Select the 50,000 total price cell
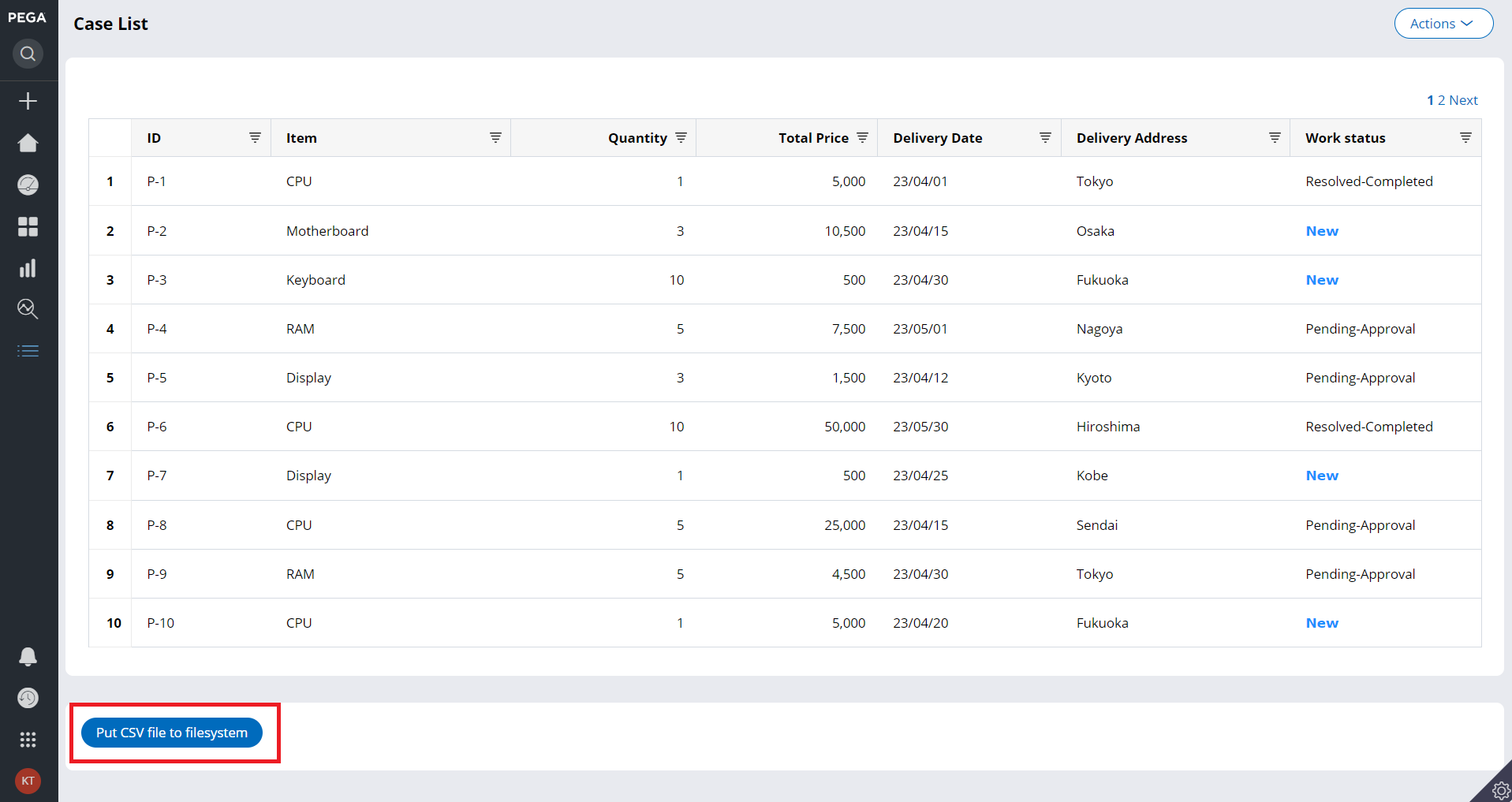Viewport: 1512px width, 802px height. click(845, 427)
